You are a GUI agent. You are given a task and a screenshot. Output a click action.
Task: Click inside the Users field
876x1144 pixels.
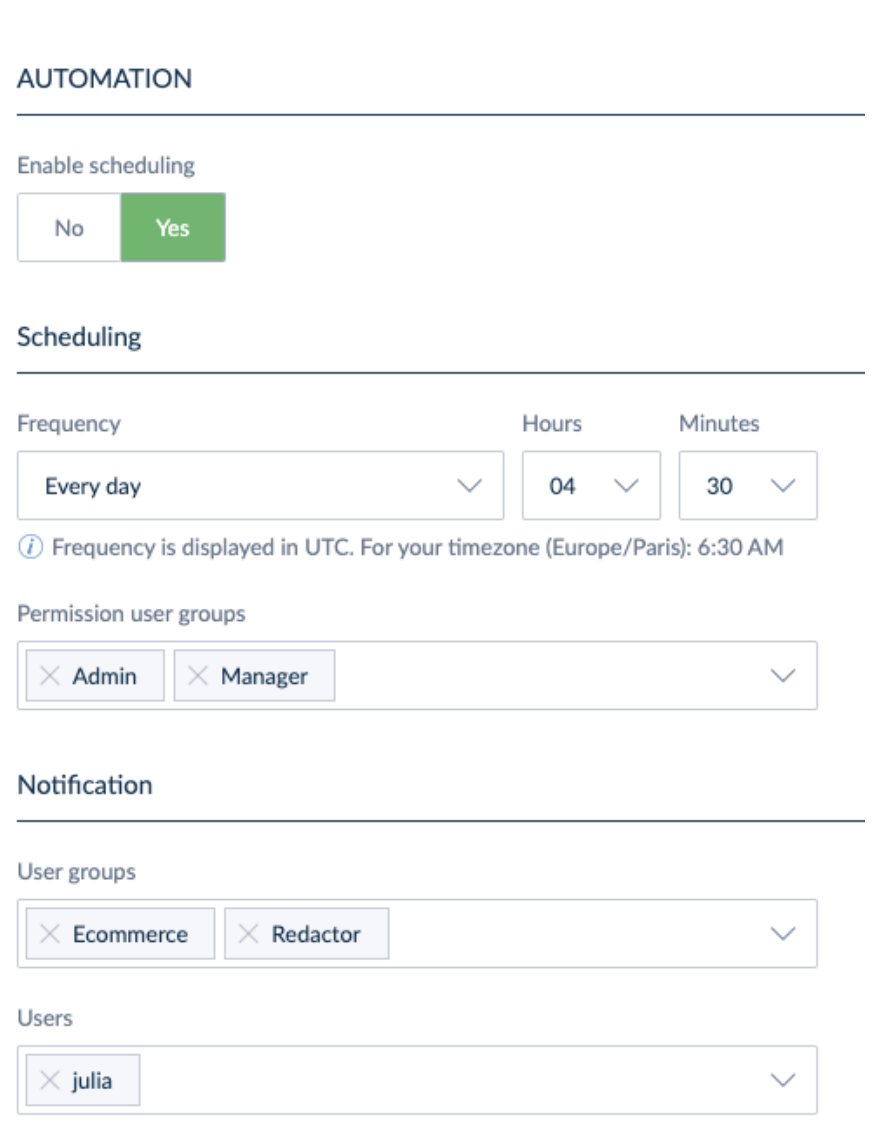pos(450,1081)
